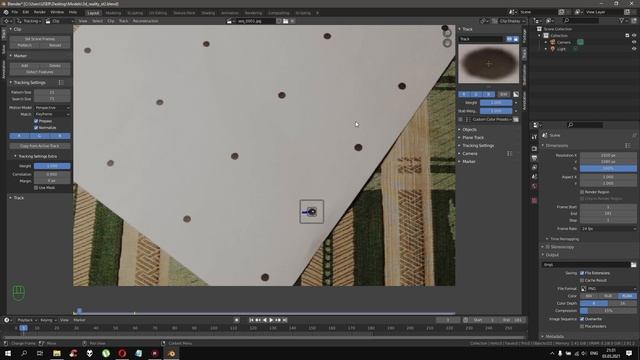Open the Tool properties tab icon
The height and width of the screenshot is (360, 640).
click(534, 137)
